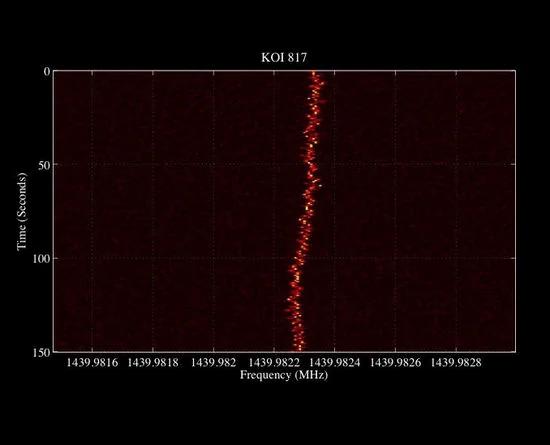Click the Frequency (MHz) axis label

pos(284,375)
